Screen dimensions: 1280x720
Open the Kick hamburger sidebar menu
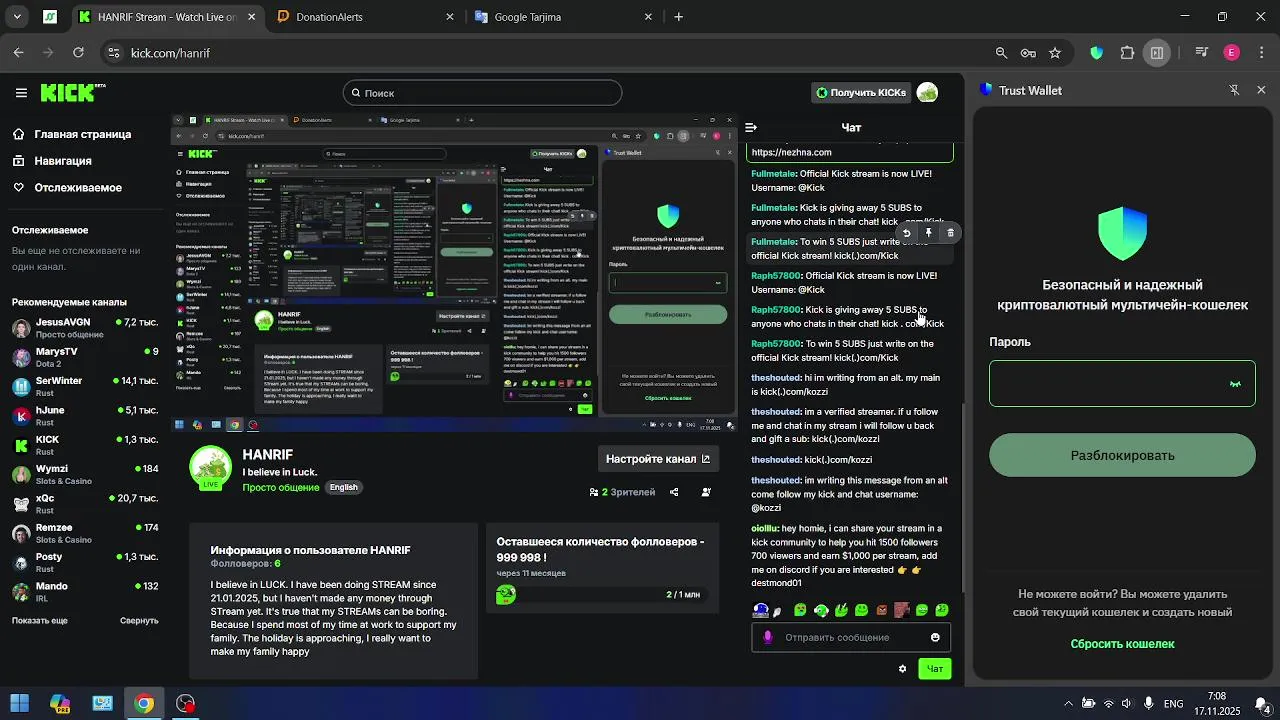click(21, 93)
